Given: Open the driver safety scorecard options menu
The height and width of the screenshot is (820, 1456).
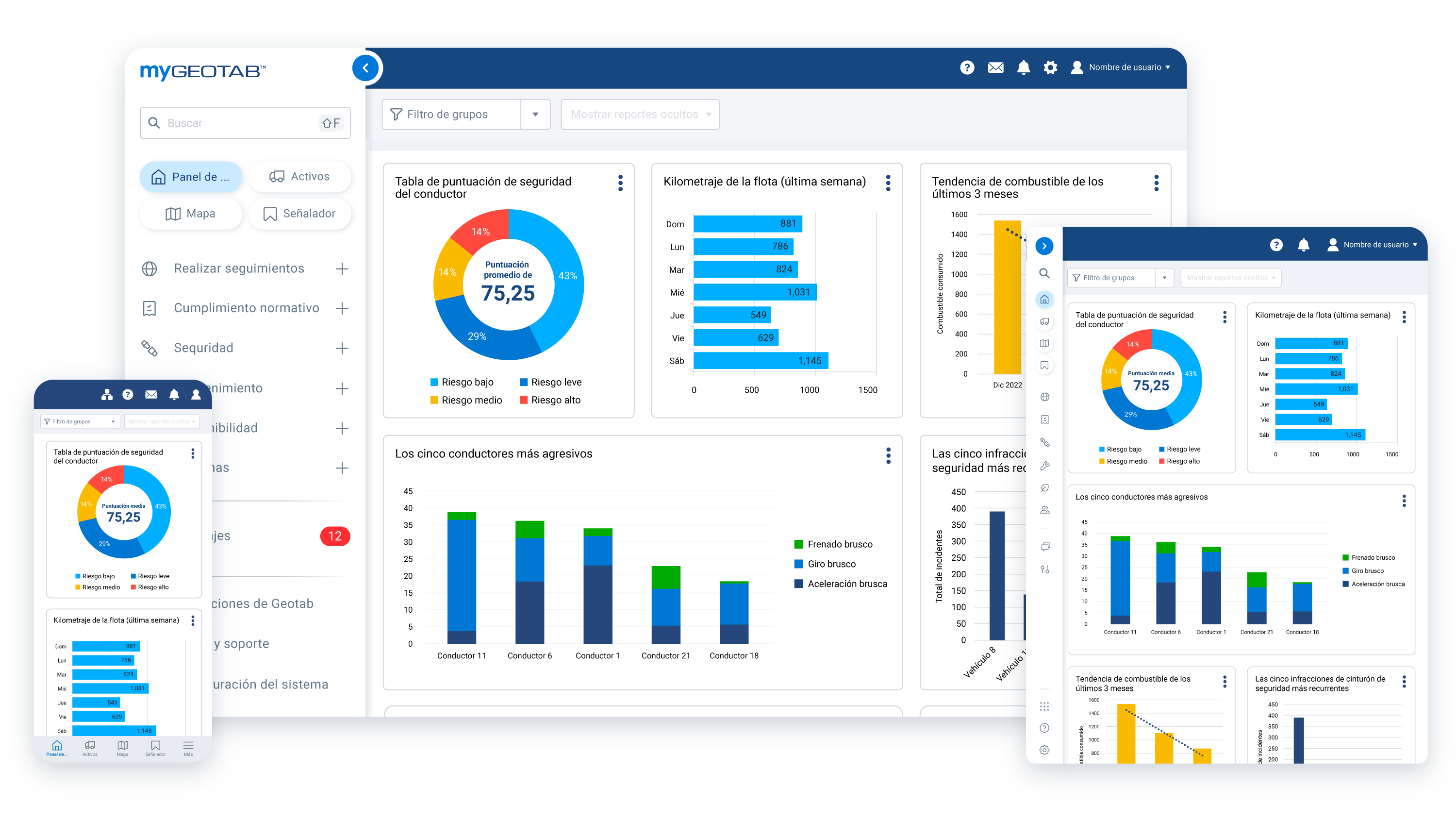Looking at the screenshot, I should pos(620,183).
